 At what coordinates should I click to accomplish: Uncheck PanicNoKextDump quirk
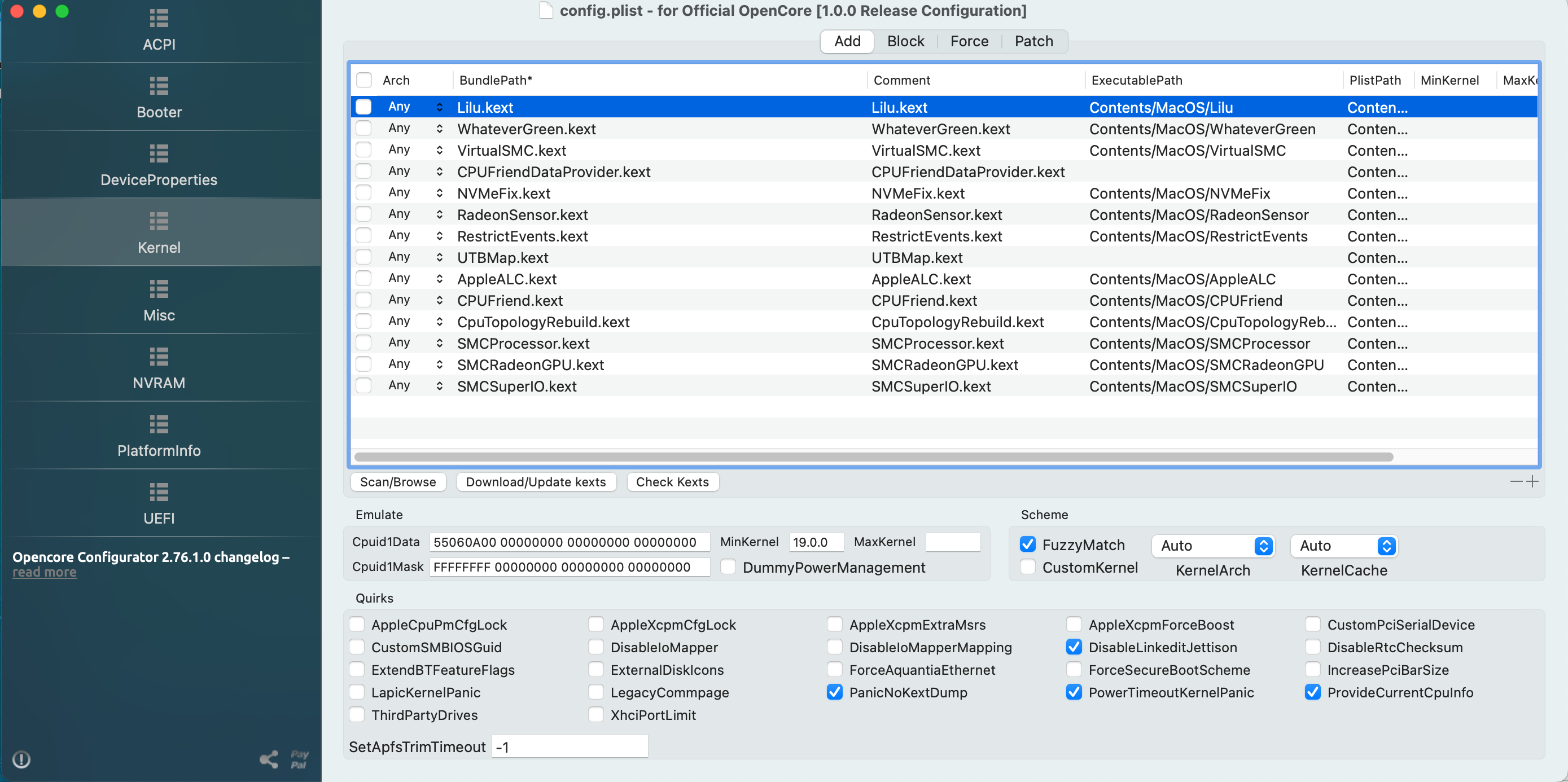[x=835, y=692]
